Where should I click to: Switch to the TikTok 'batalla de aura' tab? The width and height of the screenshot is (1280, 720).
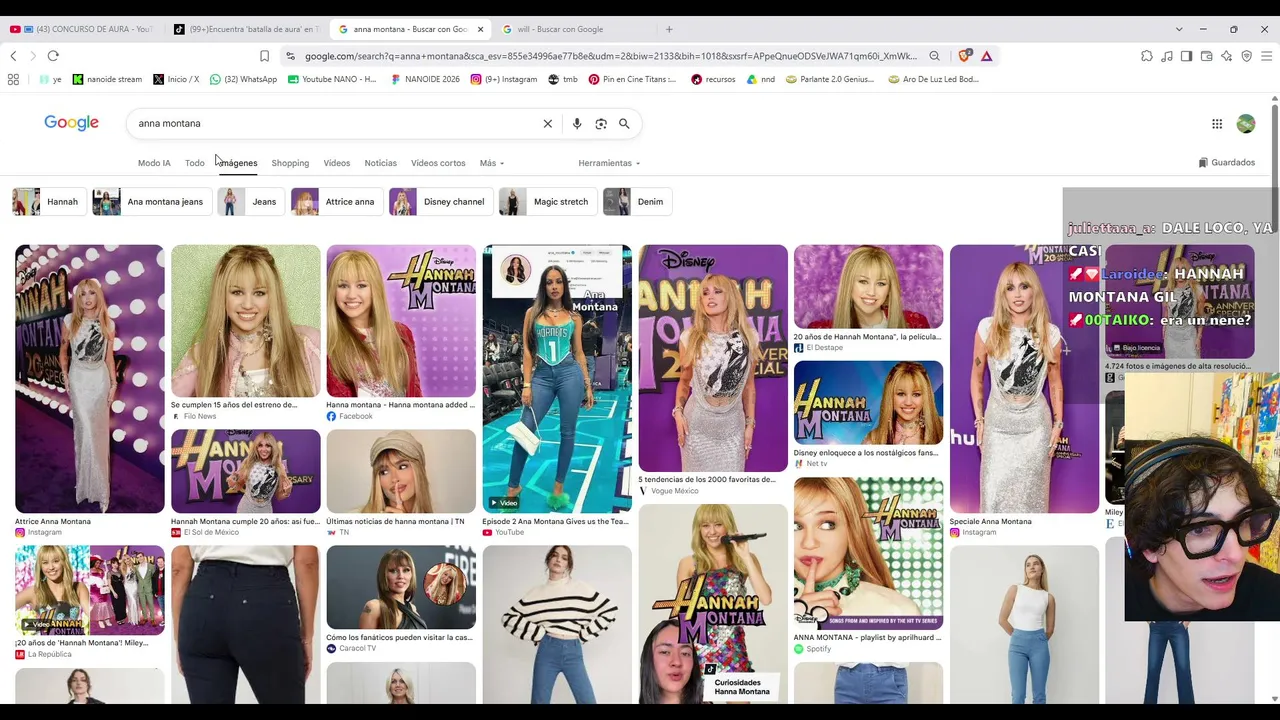coord(247,29)
